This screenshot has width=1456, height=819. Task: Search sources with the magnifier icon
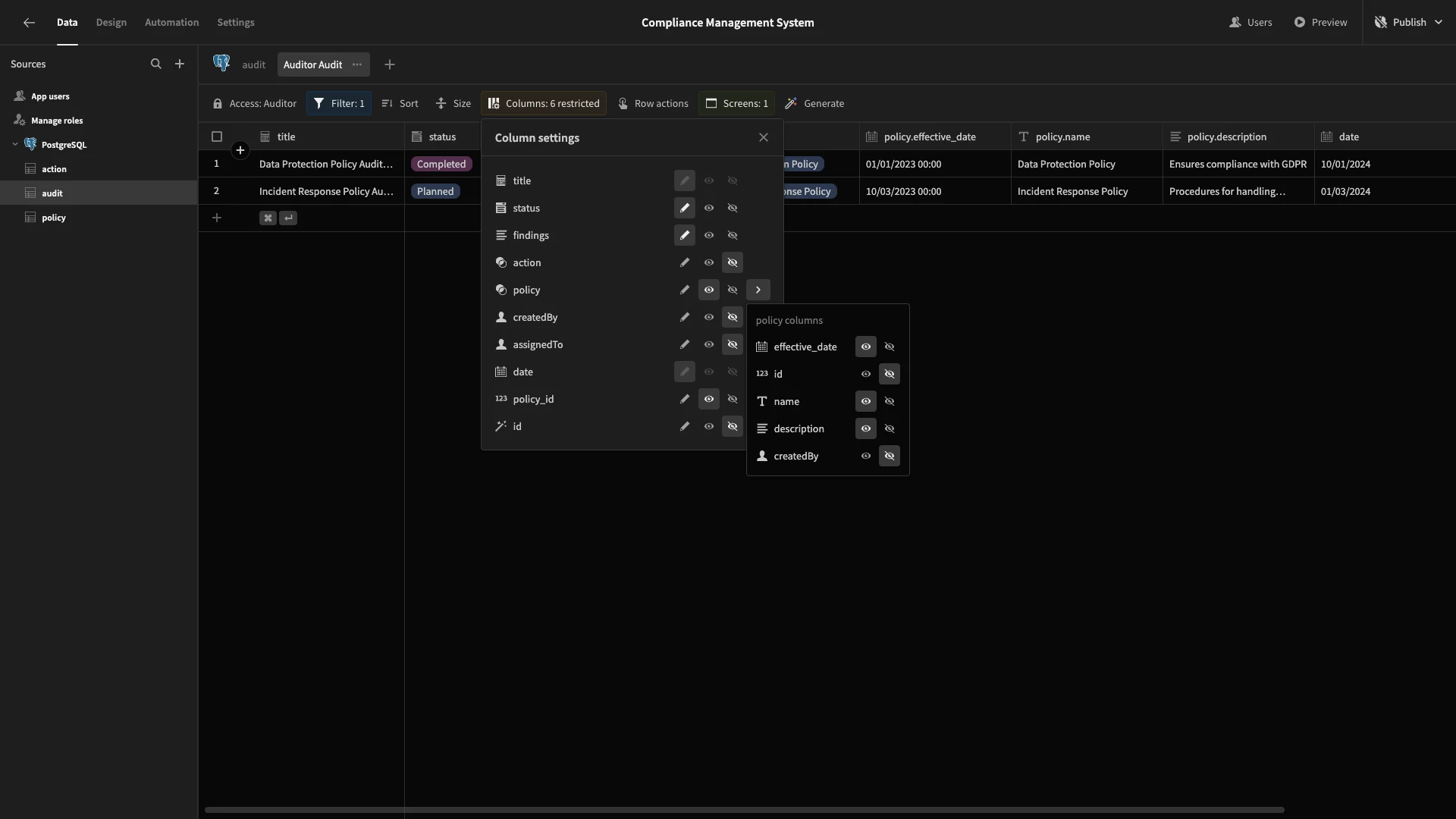(156, 64)
